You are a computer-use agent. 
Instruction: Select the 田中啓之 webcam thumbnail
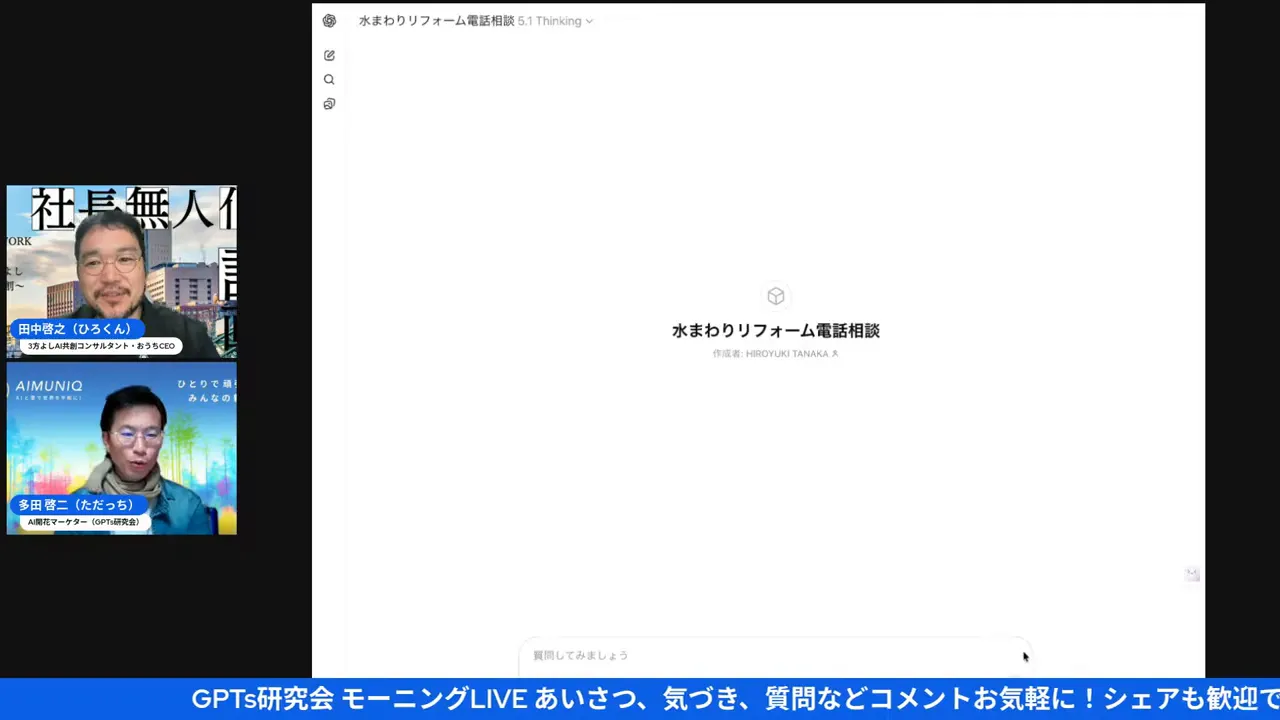click(121, 270)
